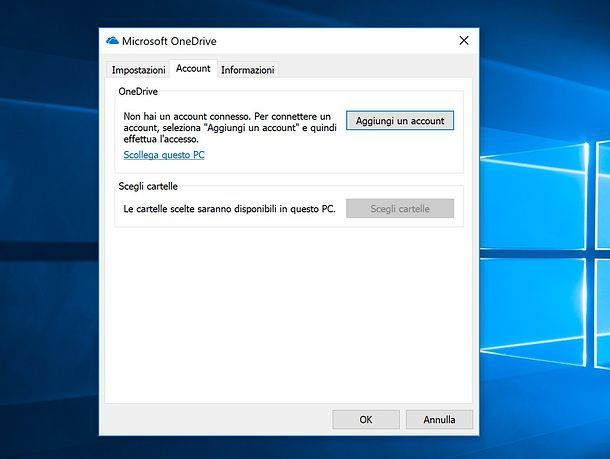Click the Microsoft OneDrive window title
Image resolution: width=610 pixels, height=459 pixels.
tap(169, 41)
